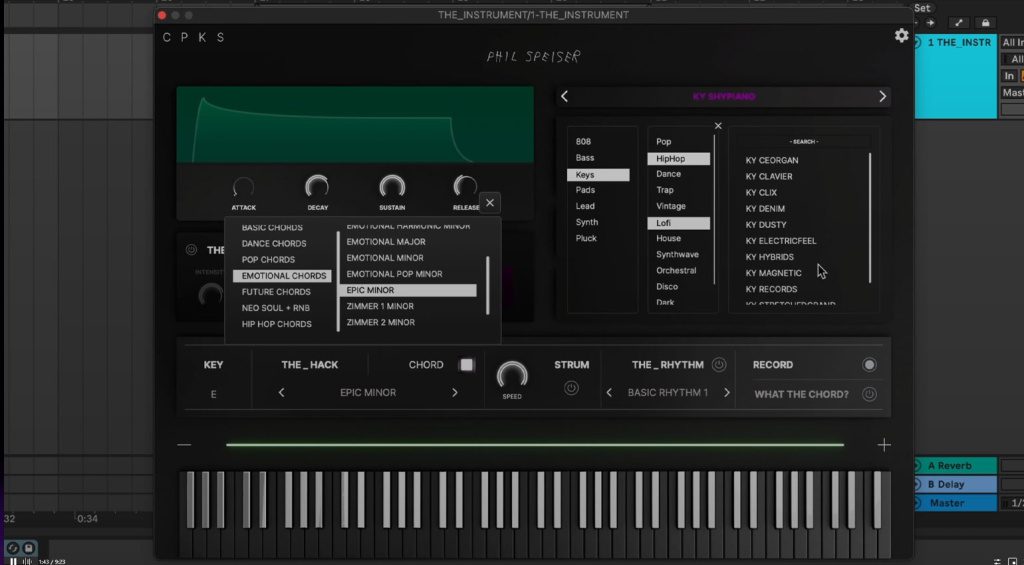Viewport: 1024px width, 565px height.
Task: Toggle the Pop genre filter
Action: [x=664, y=142]
